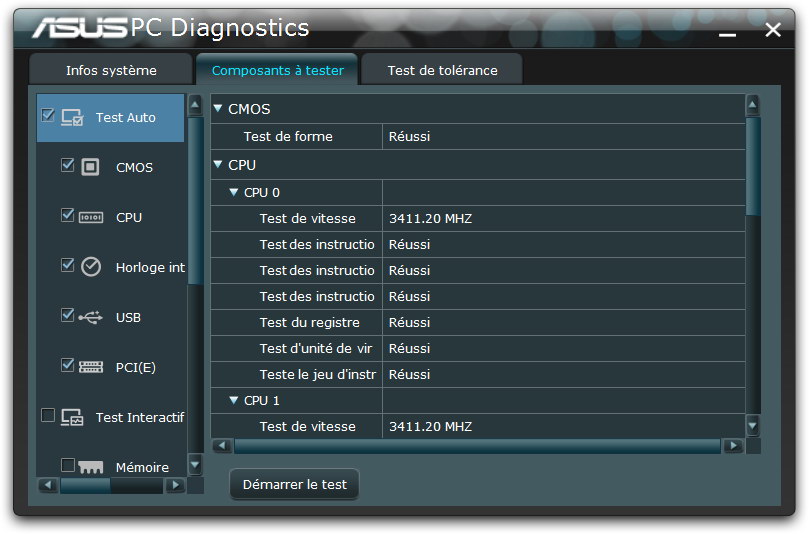The height and width of the screenshot is (534, 809).
Task: Uncheck the Horloge int checkbox
Action: click(68, 265)
